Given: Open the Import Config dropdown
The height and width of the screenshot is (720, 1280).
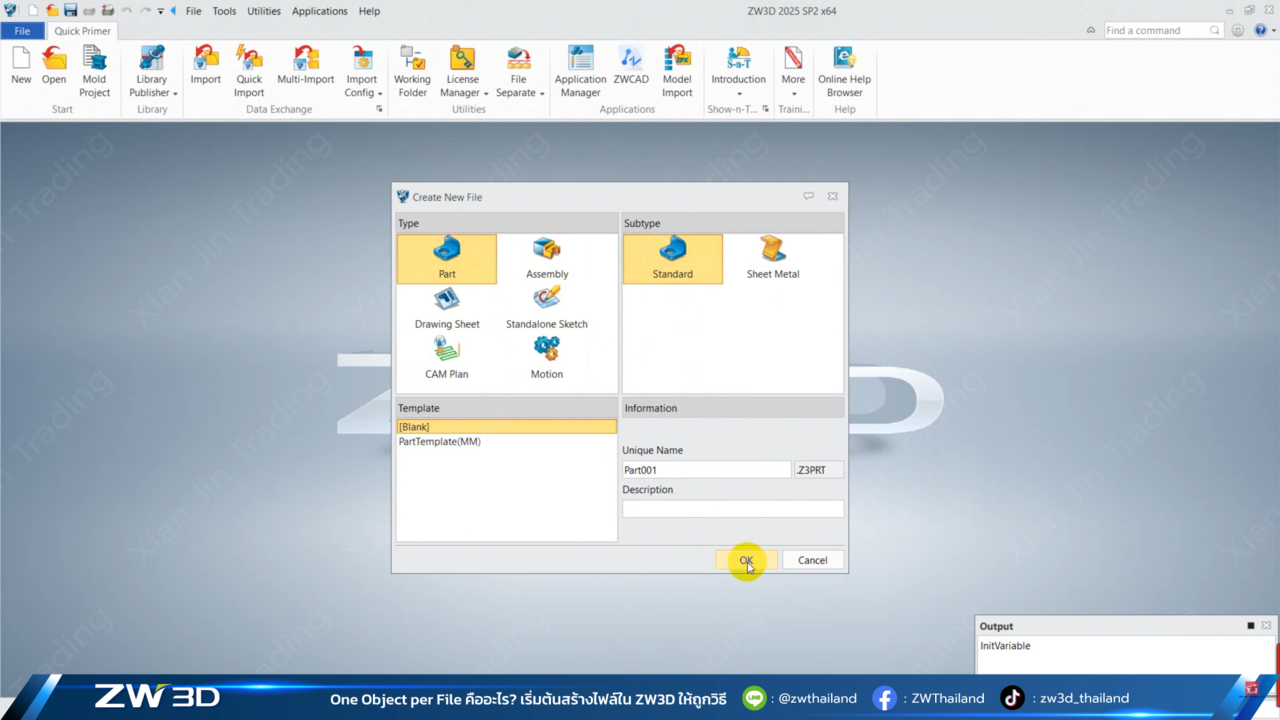Looking at the screenshot, I should tap(380, 94).
